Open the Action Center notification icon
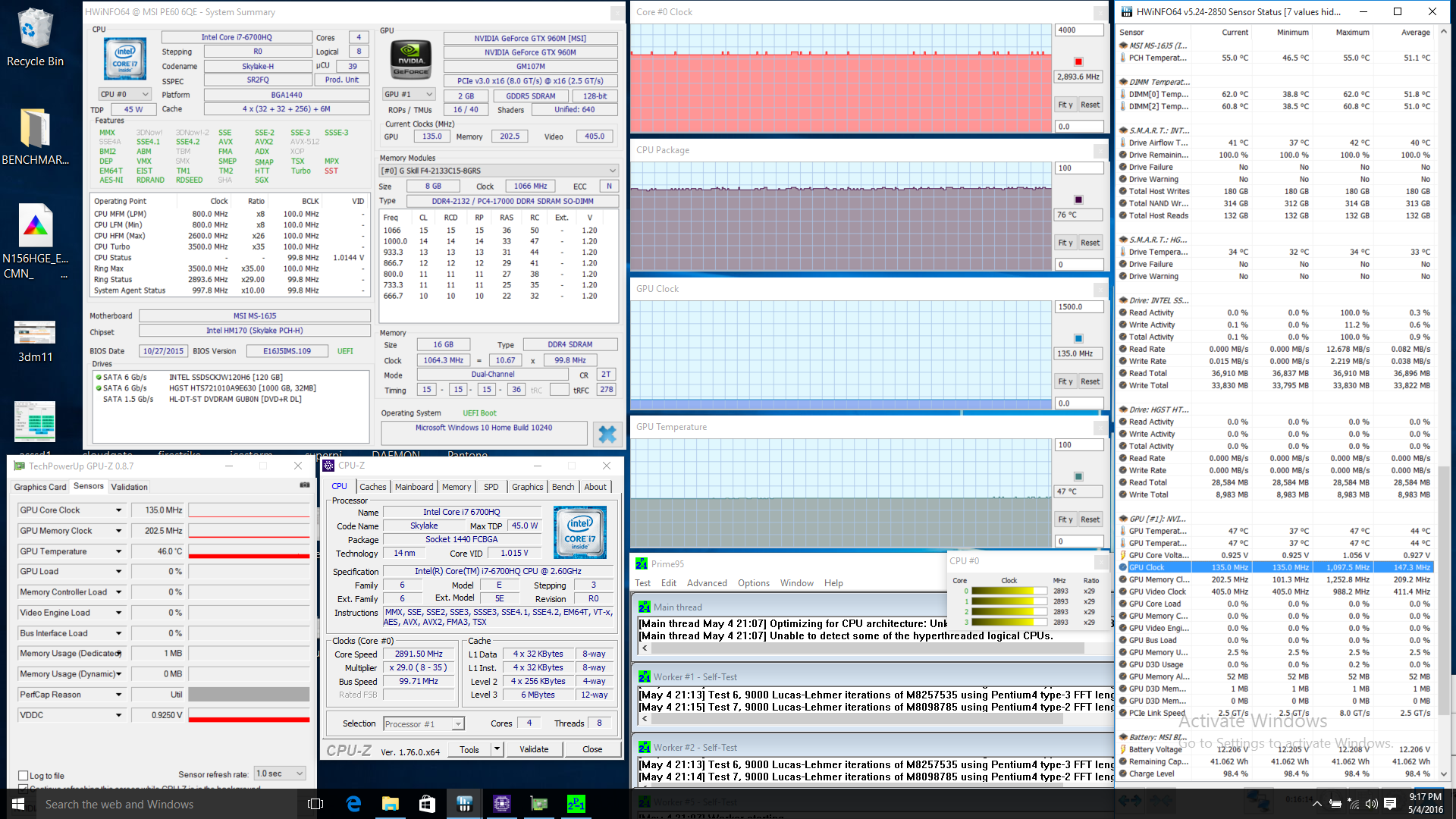The image size is (1456, 819). (x=1390, y=804)
